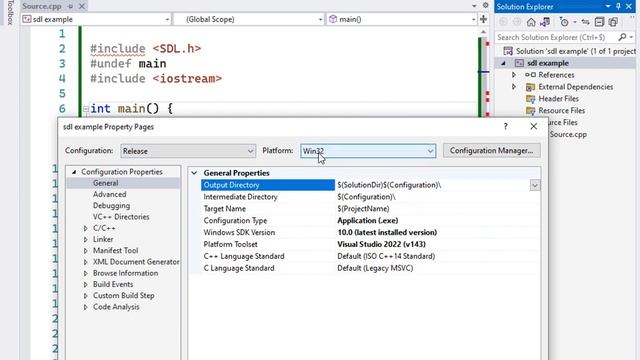
Task: Select the Target Name property row
Action: [370, 209]
